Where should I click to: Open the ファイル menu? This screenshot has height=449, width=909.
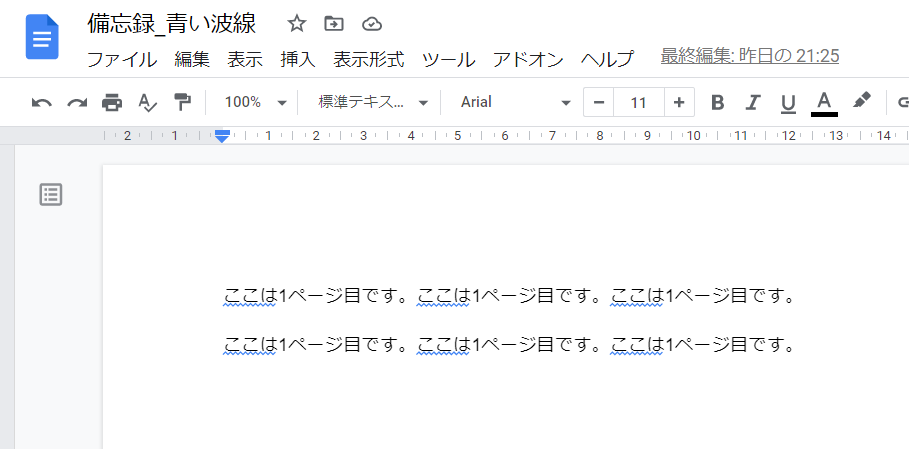pos(122,60)
